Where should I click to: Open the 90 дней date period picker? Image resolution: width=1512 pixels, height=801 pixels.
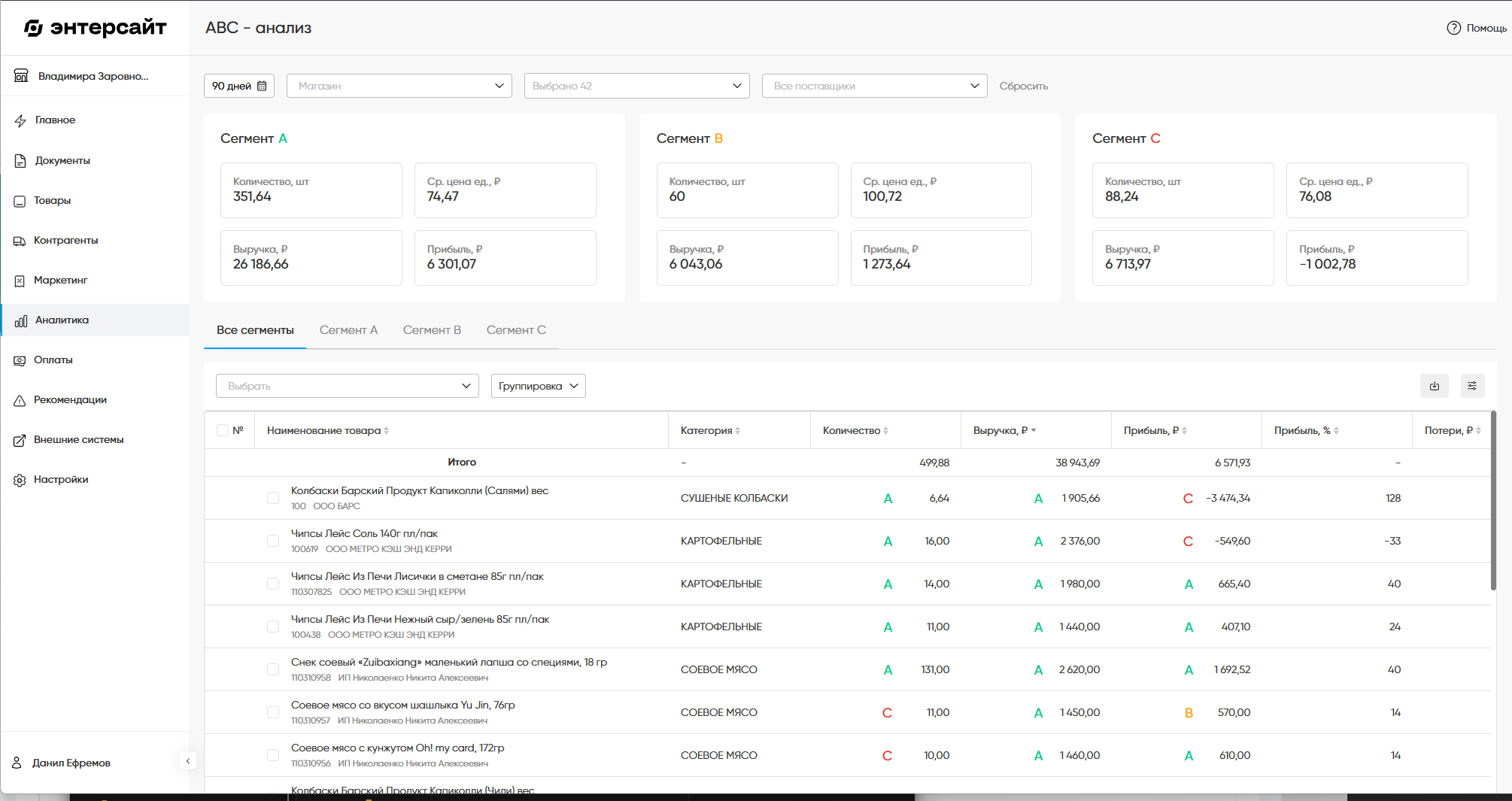(x=238, y=86)
